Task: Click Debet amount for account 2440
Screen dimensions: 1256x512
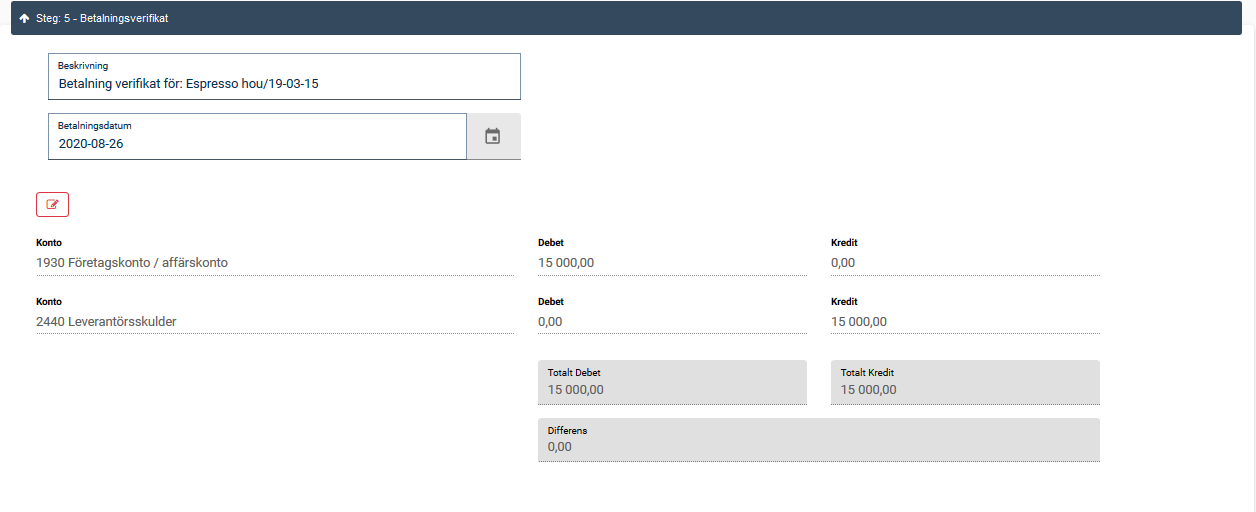Action: tap(671, 322)
